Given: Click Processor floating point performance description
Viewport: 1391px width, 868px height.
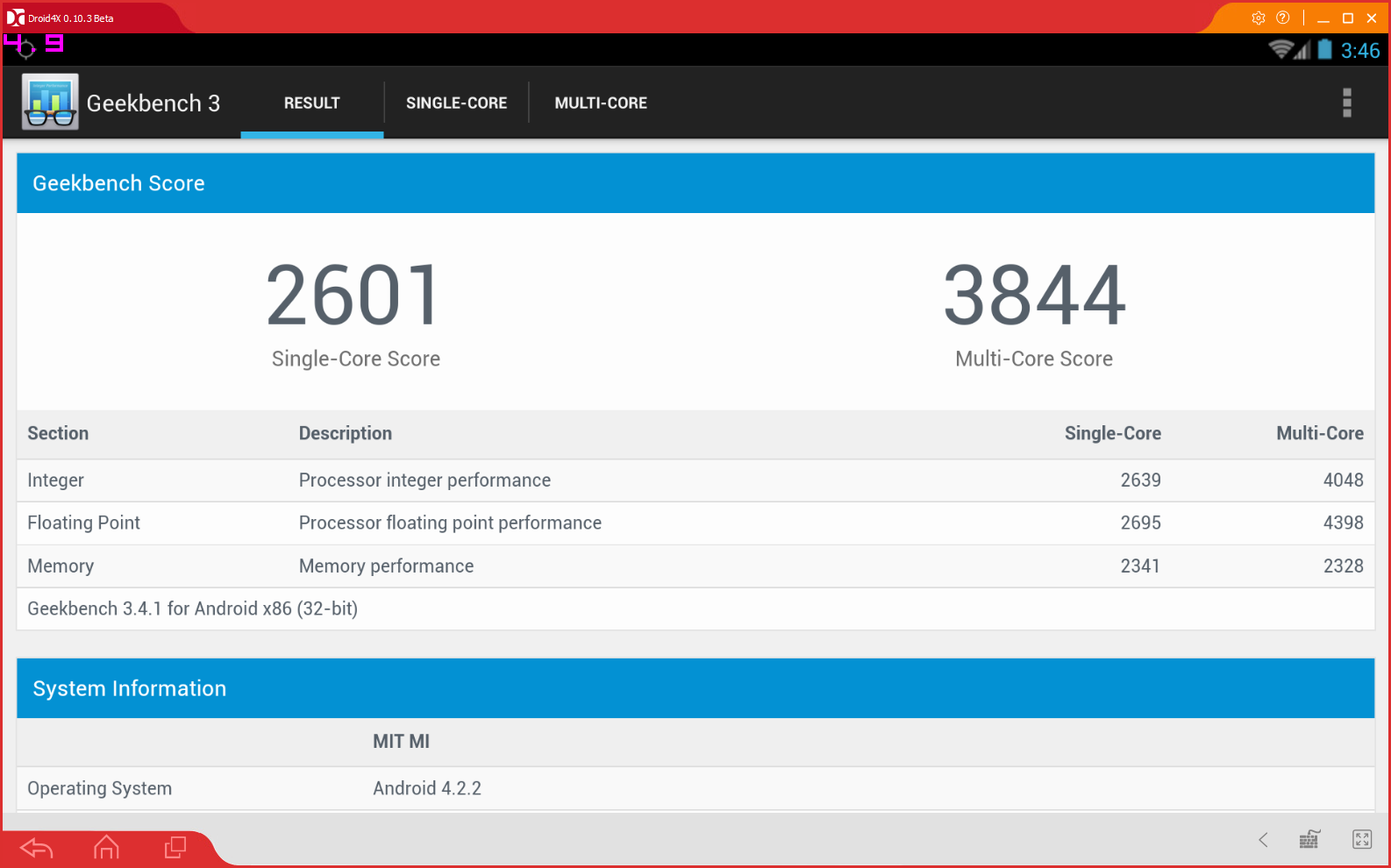Looking at the screenshot, I should (x=450, y=523).
